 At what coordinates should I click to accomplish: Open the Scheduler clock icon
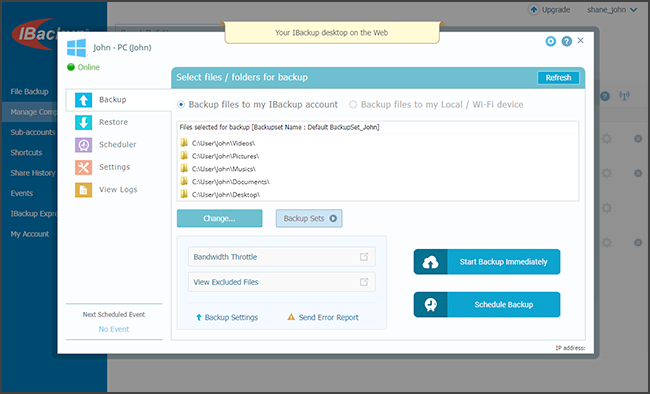83,145
